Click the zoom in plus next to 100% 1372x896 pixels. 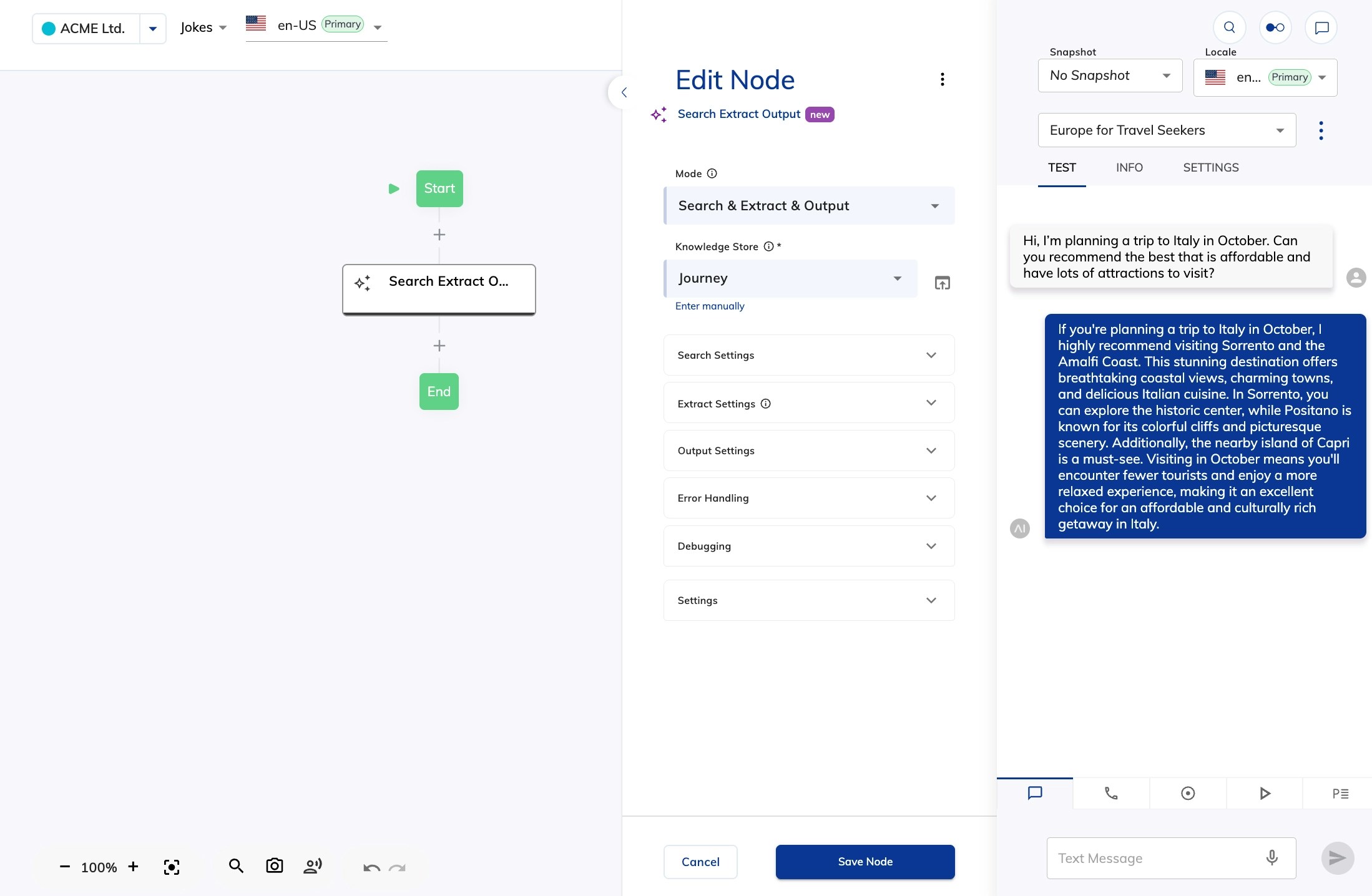pos(133,867)
